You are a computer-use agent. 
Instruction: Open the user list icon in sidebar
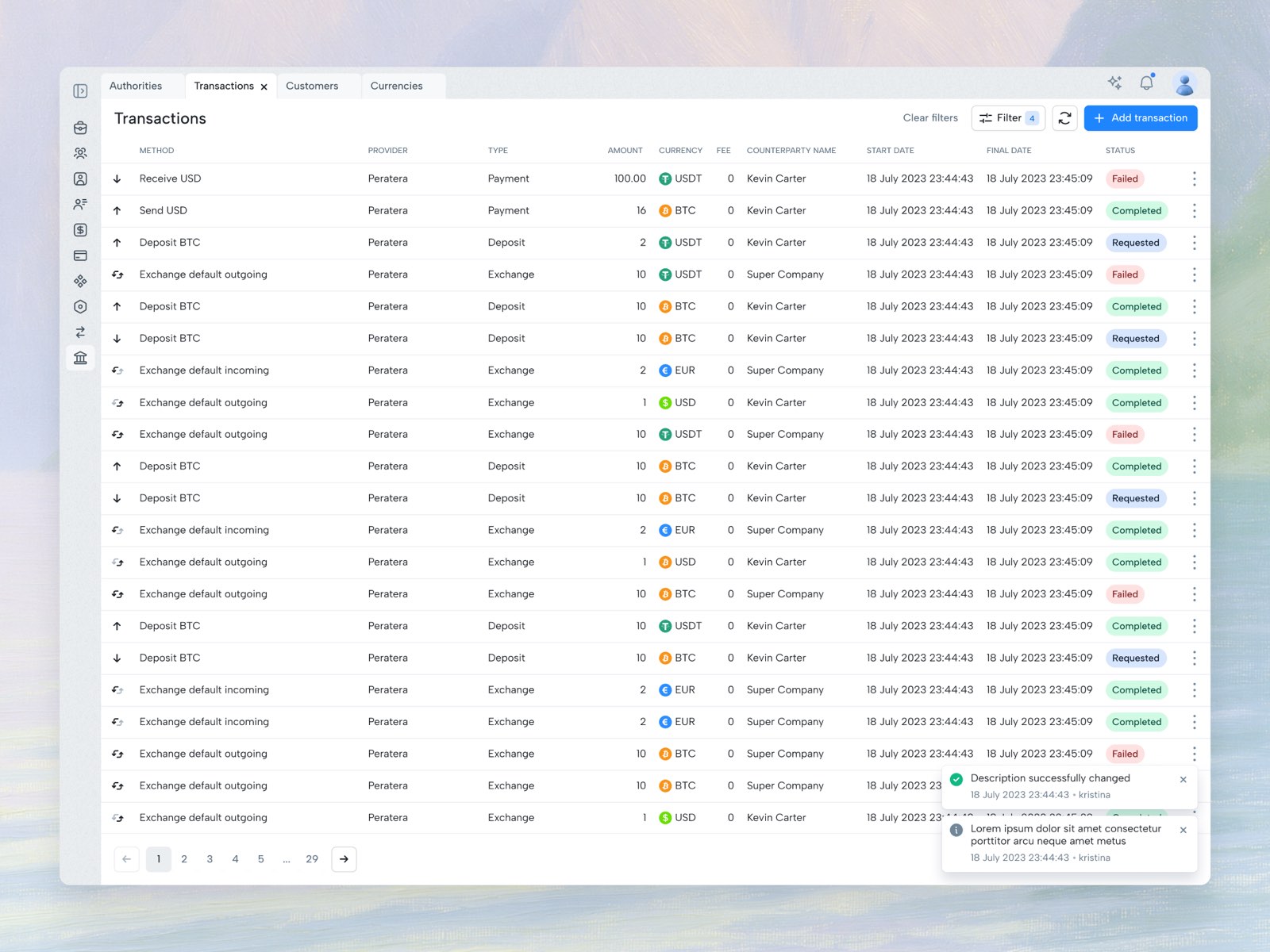pyautogui.click(x=80, y=205)
